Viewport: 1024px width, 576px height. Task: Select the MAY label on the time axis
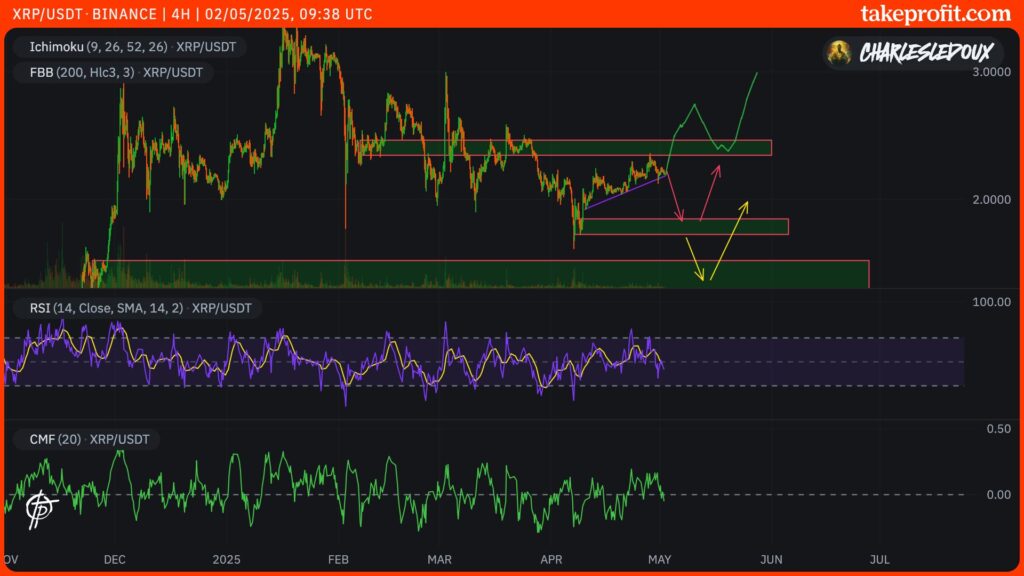click(660, 560)
